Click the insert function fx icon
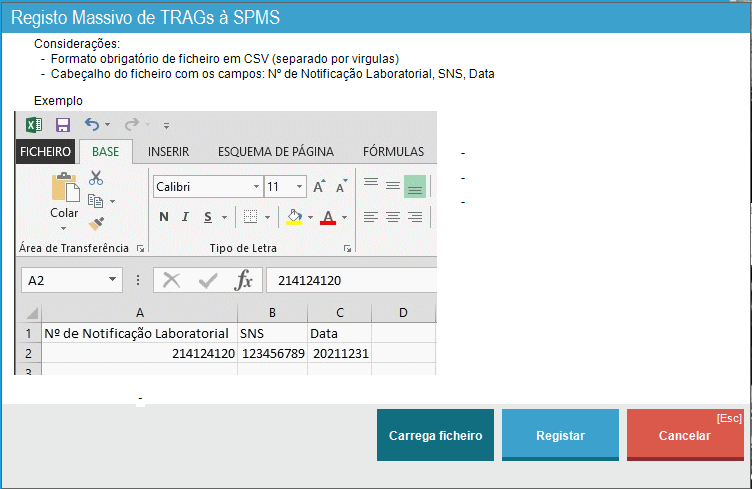Image resolution: width=752 pixels, height=489 pixels. (x=243, y=281)
